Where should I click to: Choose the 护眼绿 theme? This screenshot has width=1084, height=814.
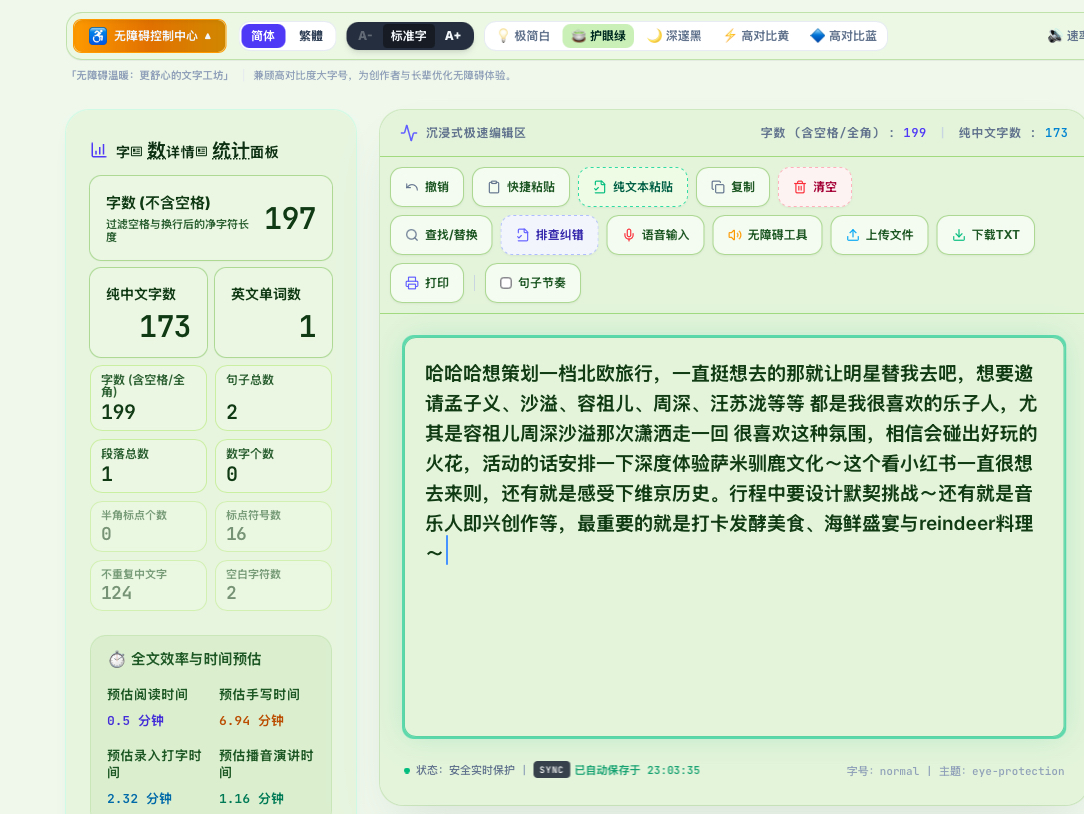tap(599, 36)
